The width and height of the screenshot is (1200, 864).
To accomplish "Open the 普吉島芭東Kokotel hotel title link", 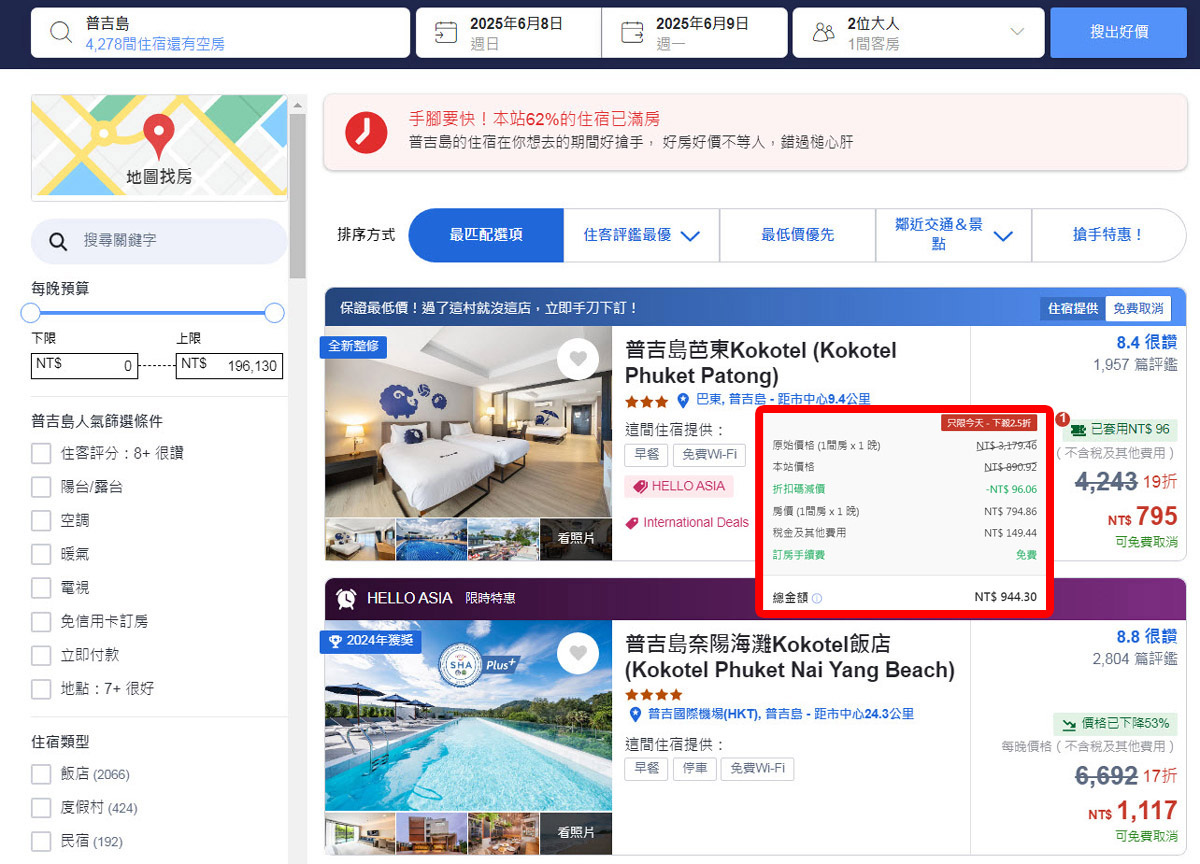I will click(x=761, y=363).
